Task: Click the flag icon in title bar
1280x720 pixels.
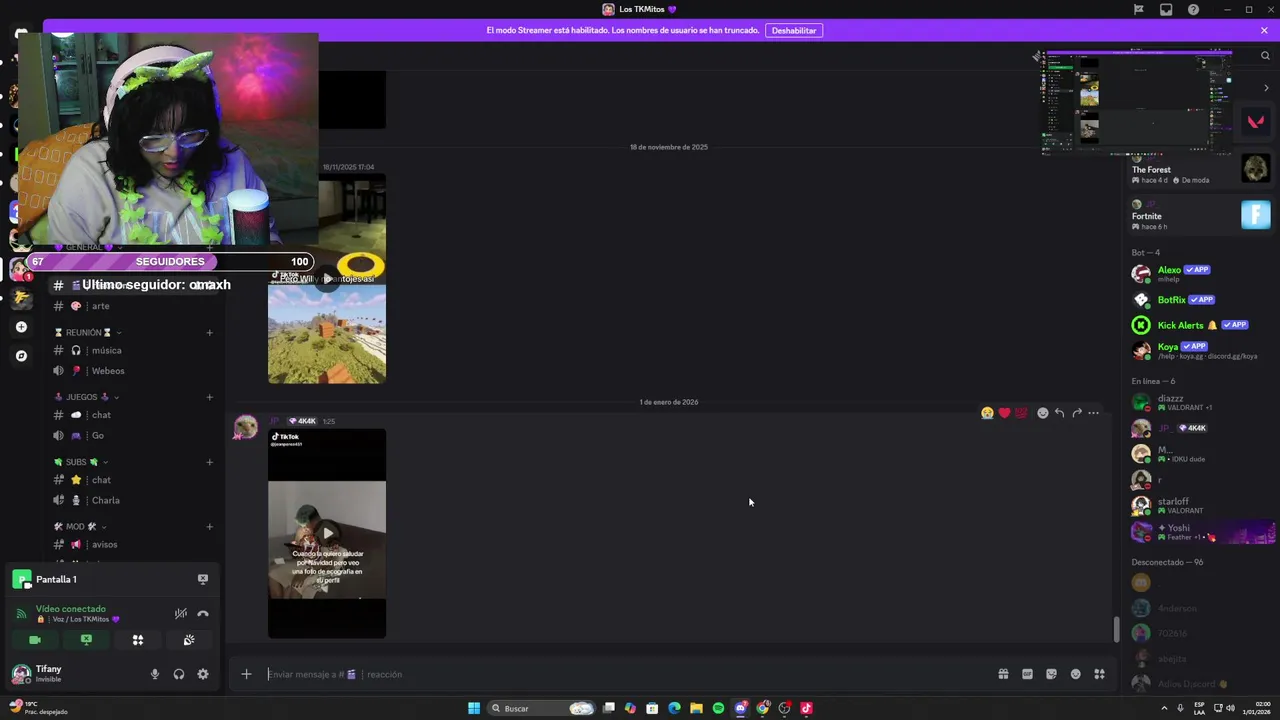Action: (1138, 10)
